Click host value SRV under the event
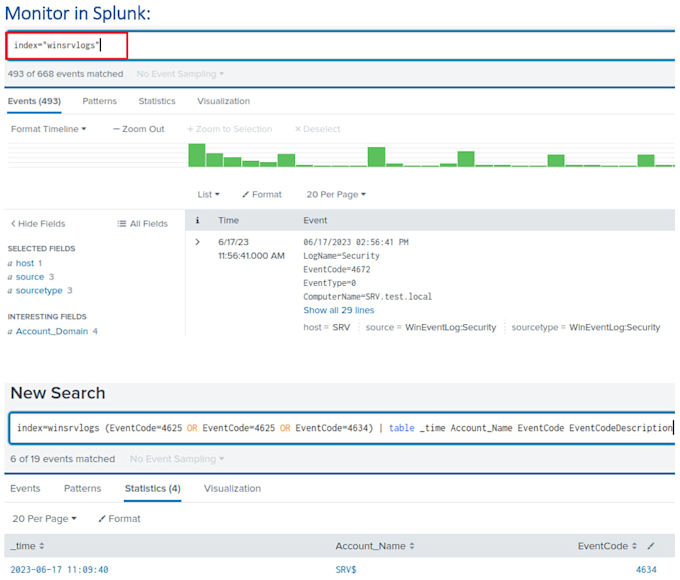 click(341, 328)
